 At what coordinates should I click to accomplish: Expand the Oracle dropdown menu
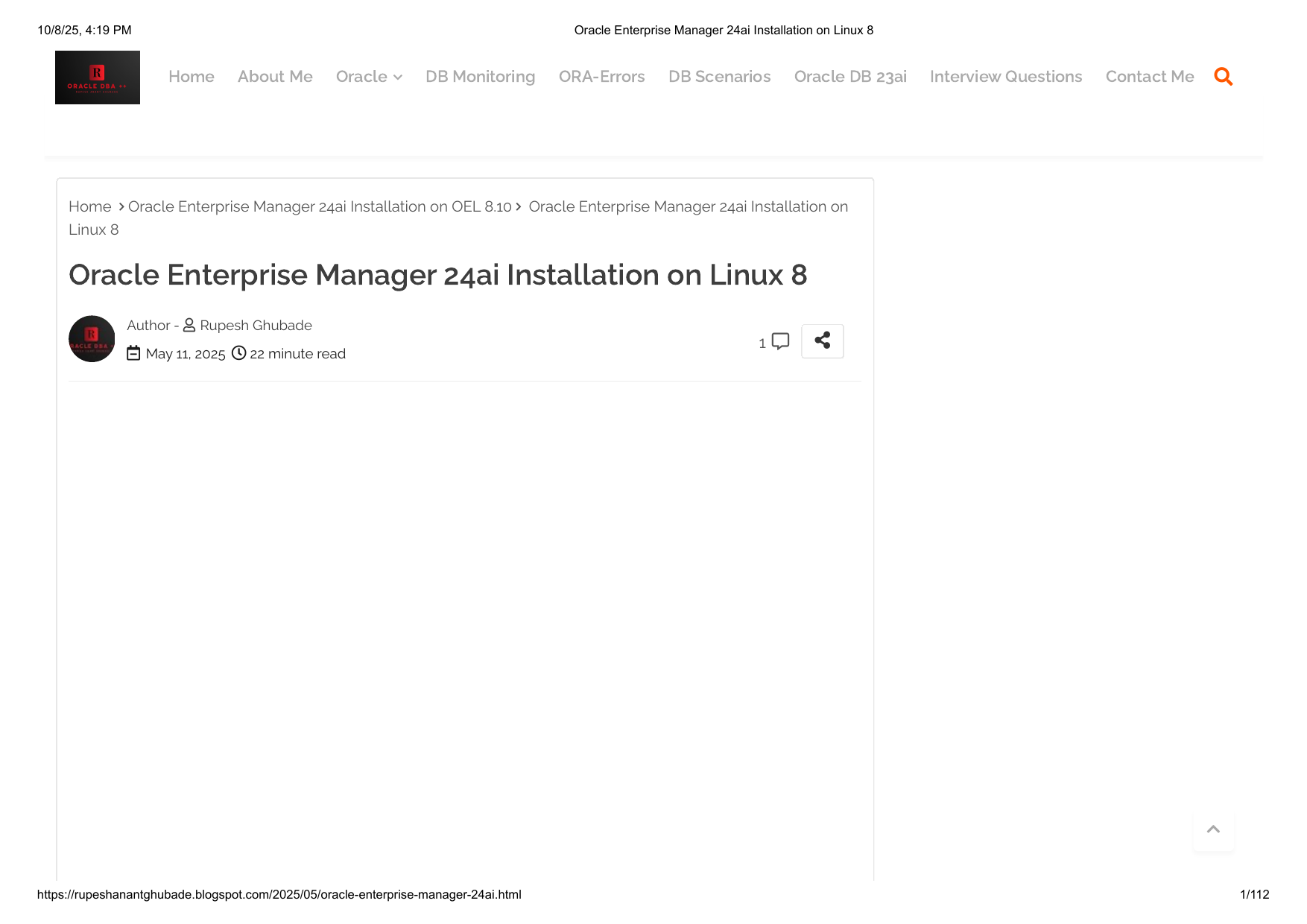[x=369, y=77]
